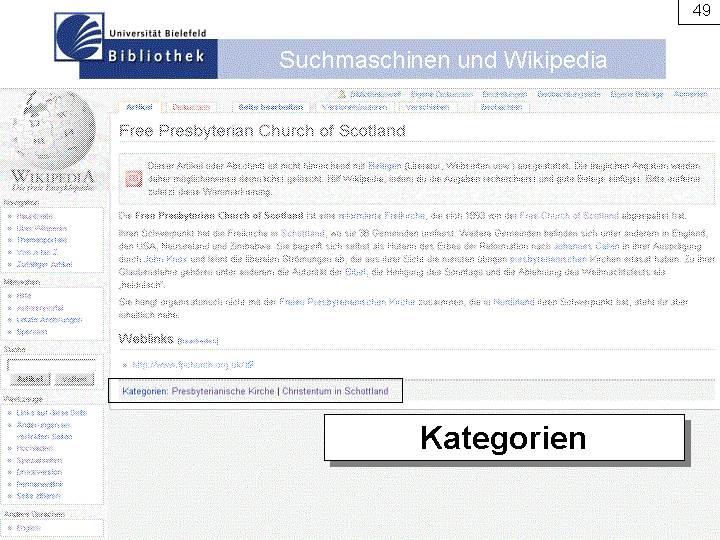720x540 pixels.
Task: Select the Seite bearbeiten tab
Action: (x=270, y=107)
